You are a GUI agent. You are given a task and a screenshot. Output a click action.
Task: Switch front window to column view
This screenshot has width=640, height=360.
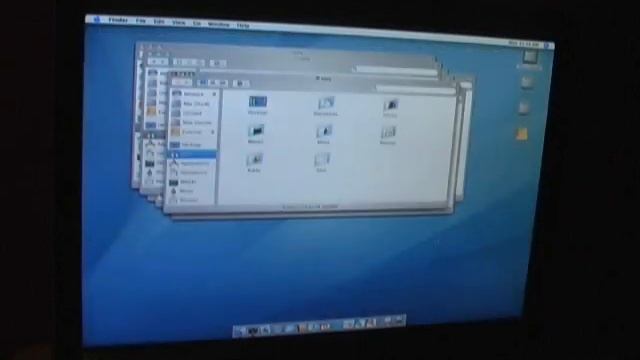point(222,83)
